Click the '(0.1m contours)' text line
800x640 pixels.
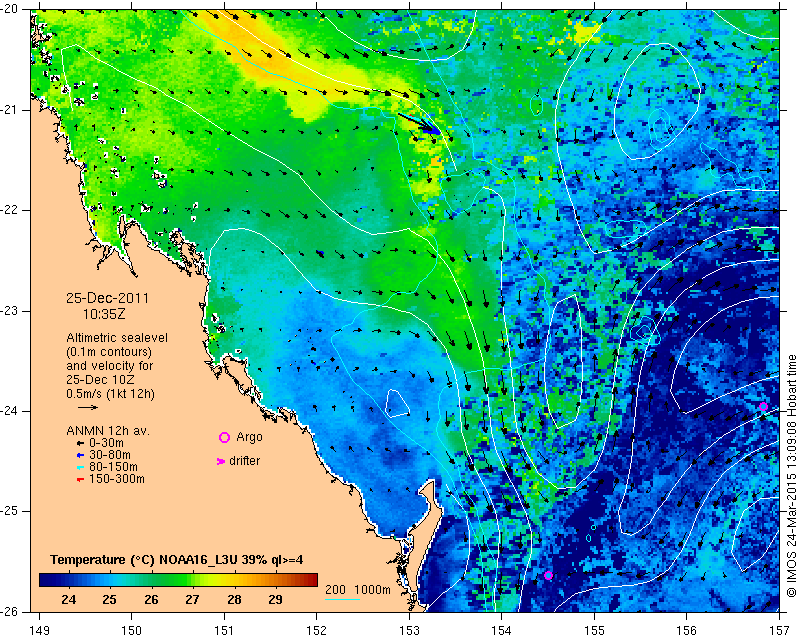click(109, 352)
